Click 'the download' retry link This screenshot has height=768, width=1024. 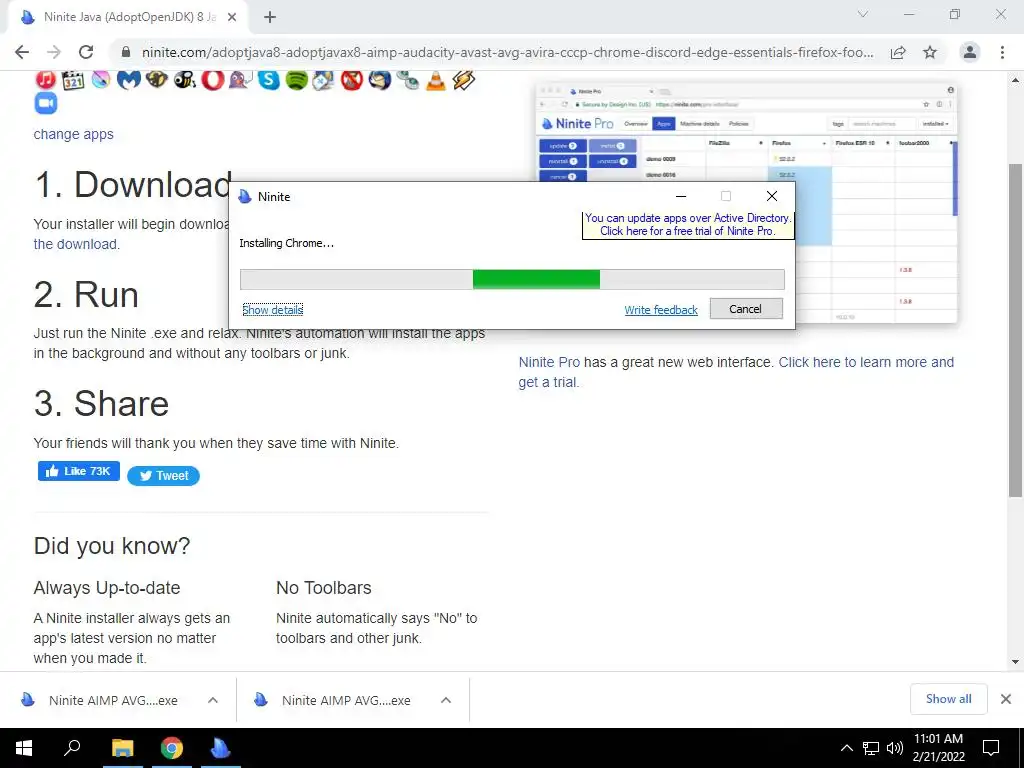tap(75, 244)
